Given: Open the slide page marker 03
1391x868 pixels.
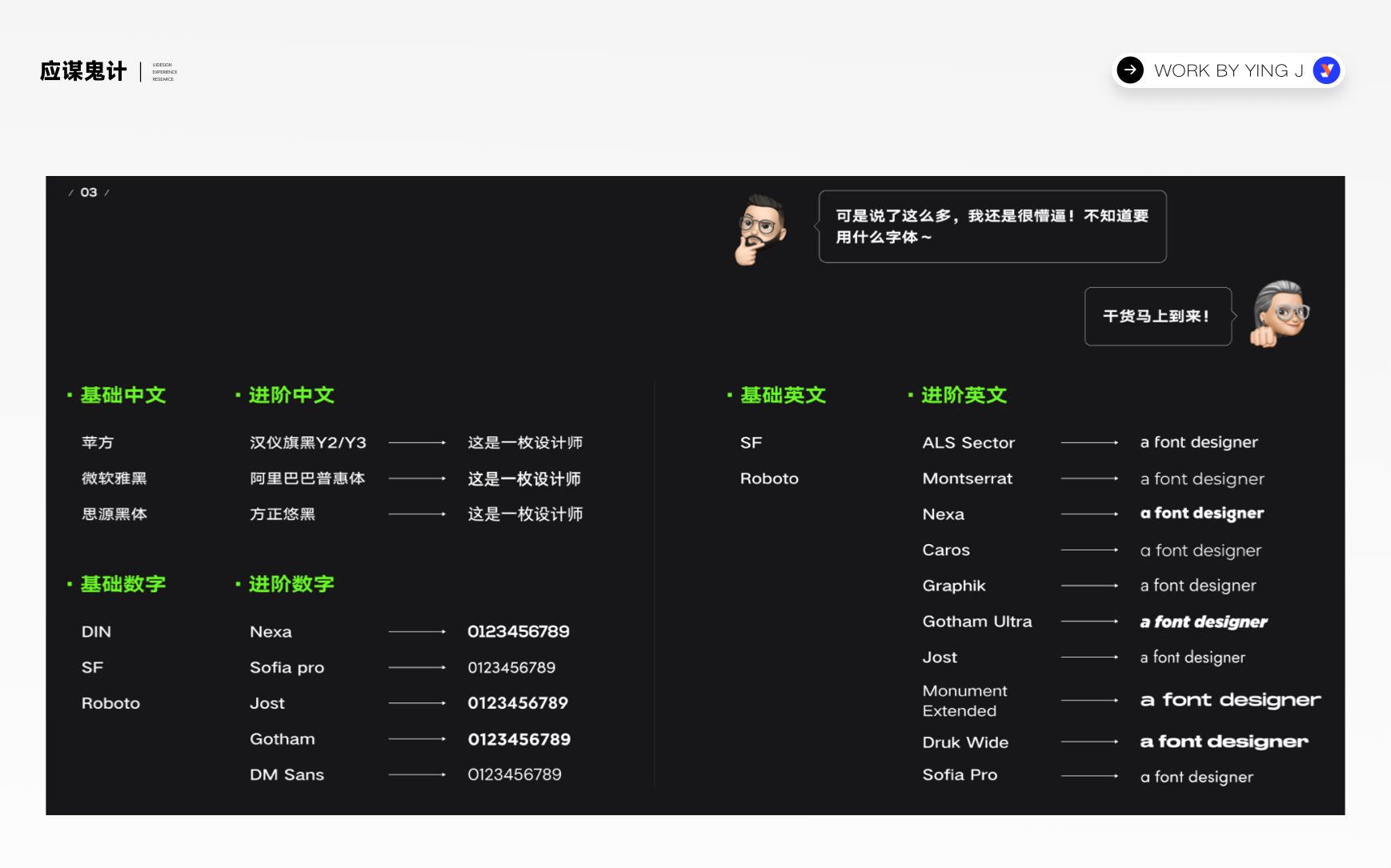Looking at the screenshot, I should click(x=89, y=191).
